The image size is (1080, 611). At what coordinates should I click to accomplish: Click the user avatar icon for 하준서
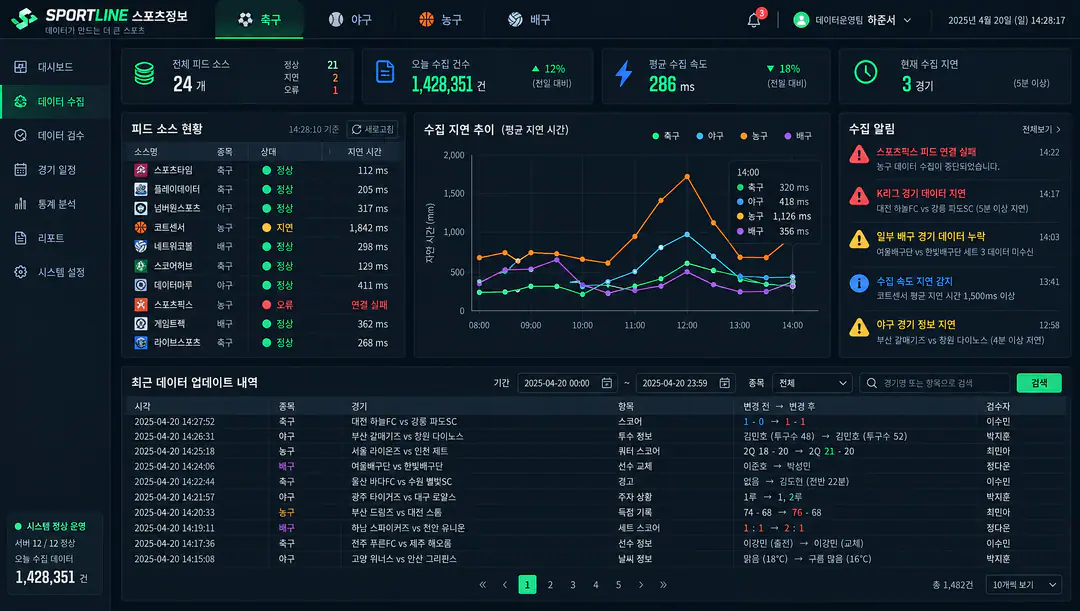(x=801, y=20)
